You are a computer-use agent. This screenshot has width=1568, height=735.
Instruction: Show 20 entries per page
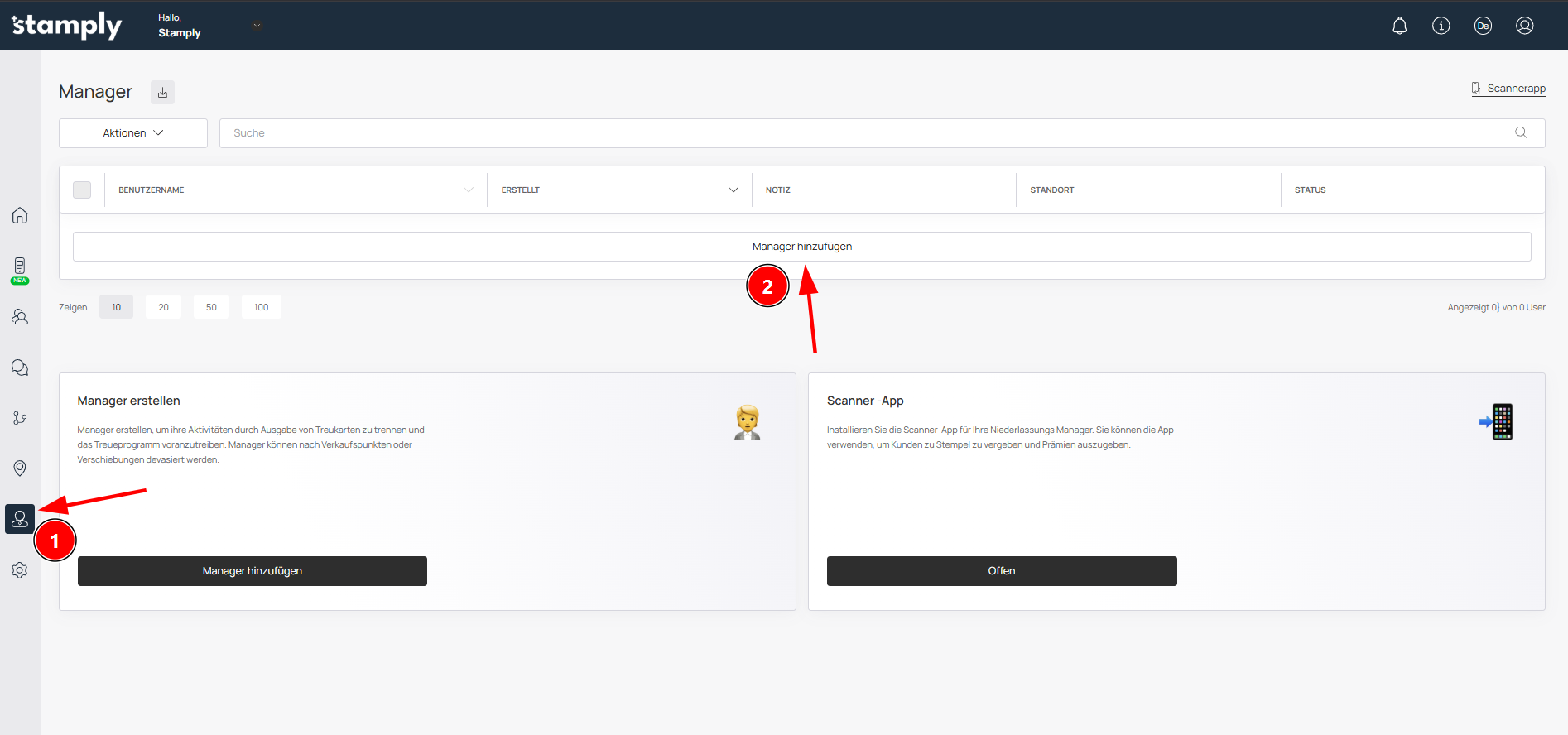pos(163,307)
